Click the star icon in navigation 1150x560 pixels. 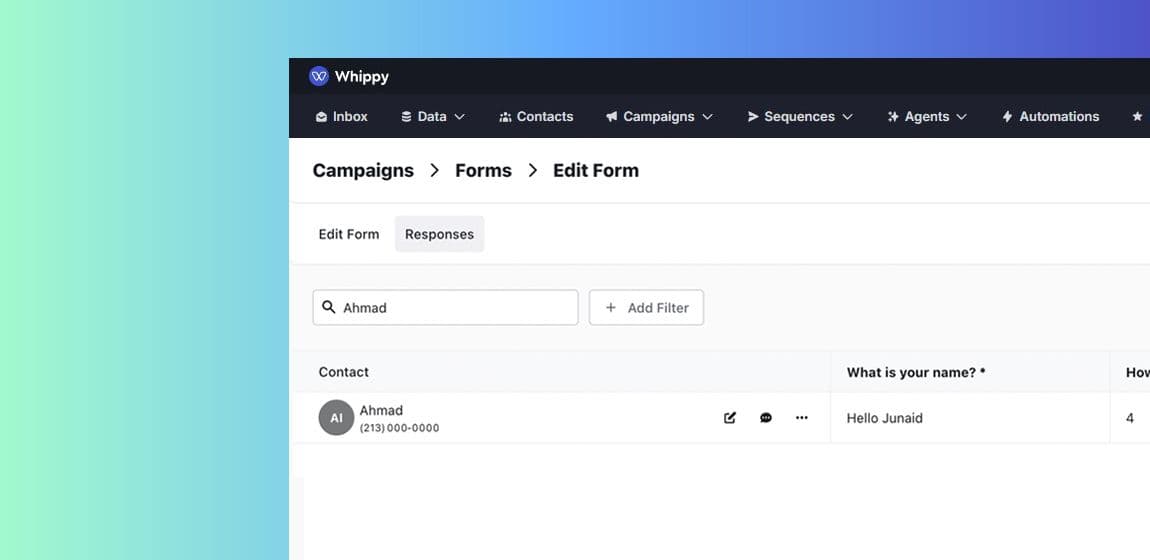pos(1138,117)
